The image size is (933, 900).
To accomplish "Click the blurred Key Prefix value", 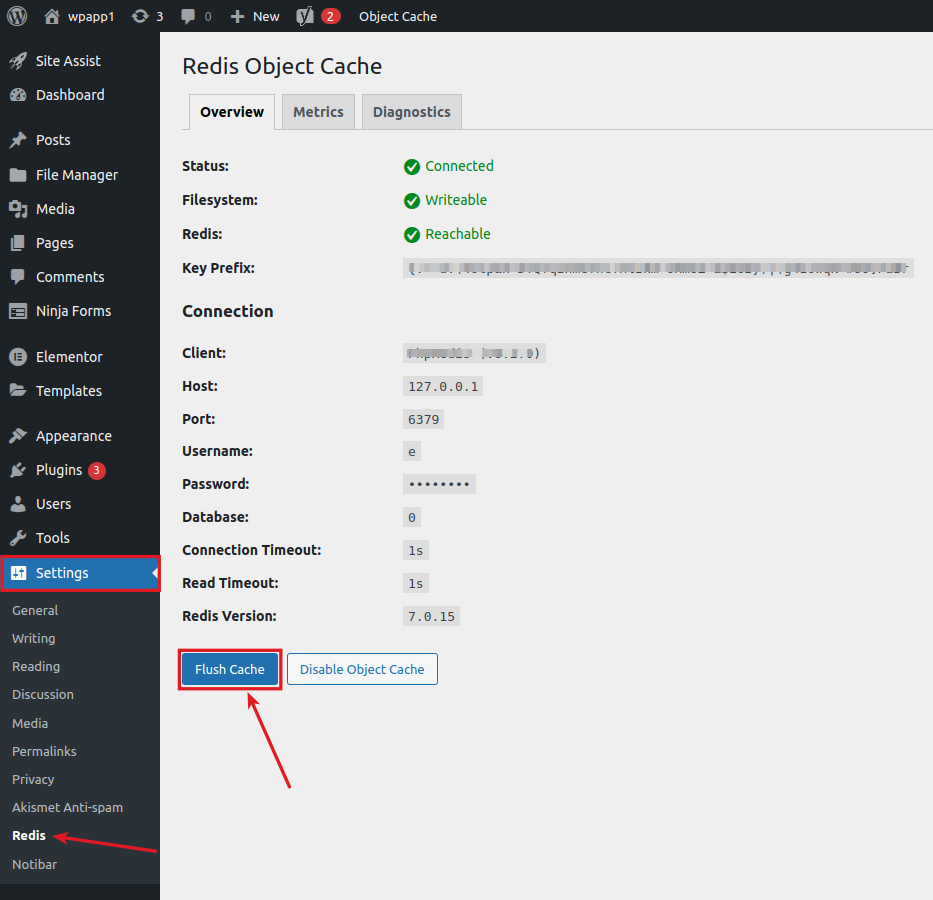I will click(658, 268).
